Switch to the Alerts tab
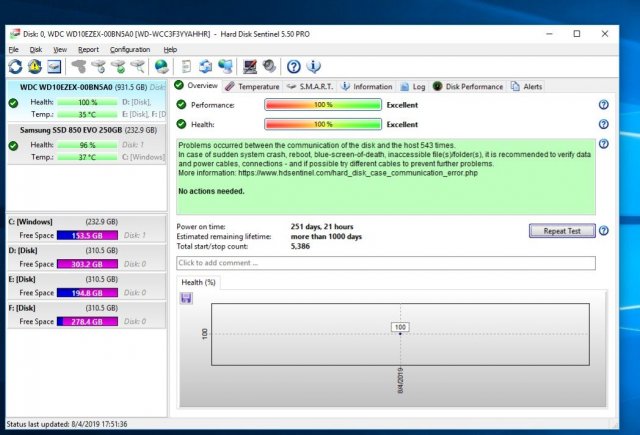The width and height of the screenshot is (640, 435). pos(527,87)
